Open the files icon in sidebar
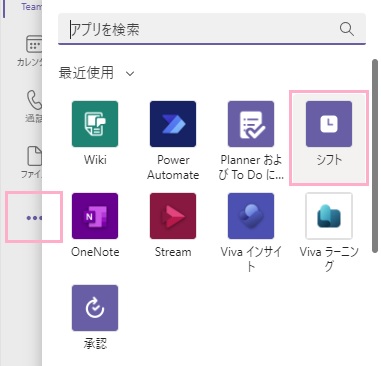This screenshot has width=381, height=366. 34,156
